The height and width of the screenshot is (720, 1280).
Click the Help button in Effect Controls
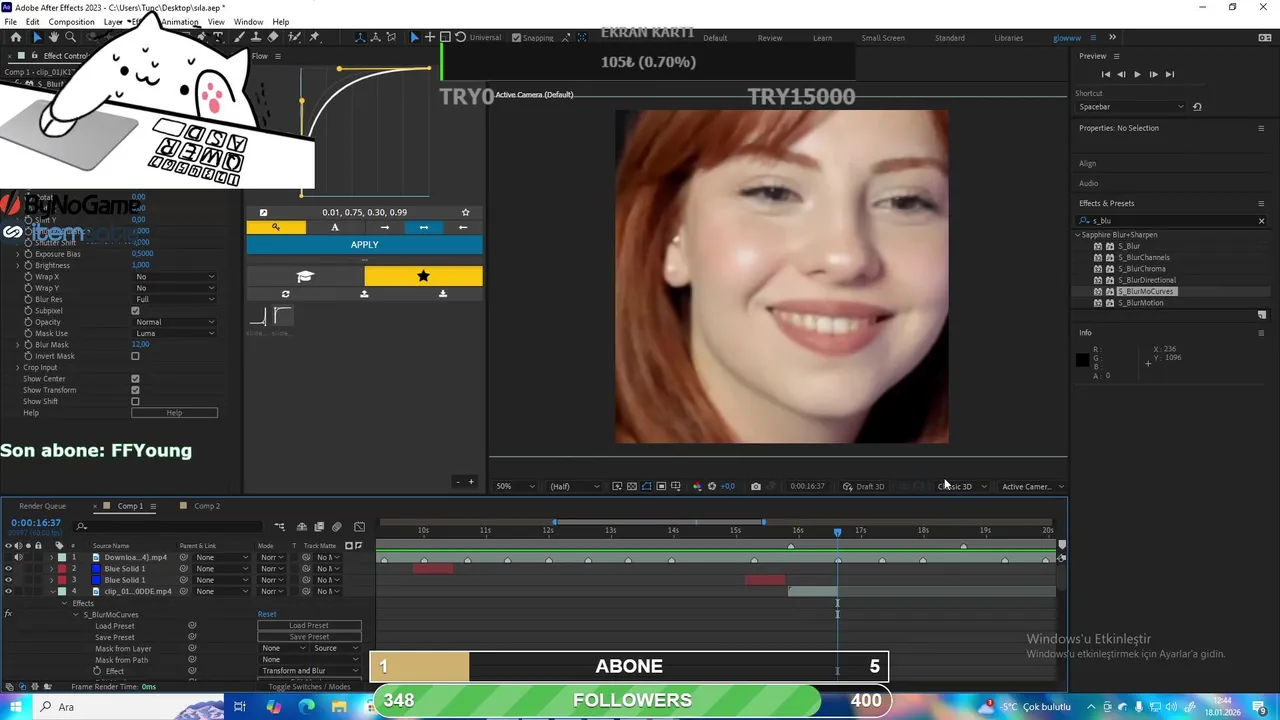point(174,413)
